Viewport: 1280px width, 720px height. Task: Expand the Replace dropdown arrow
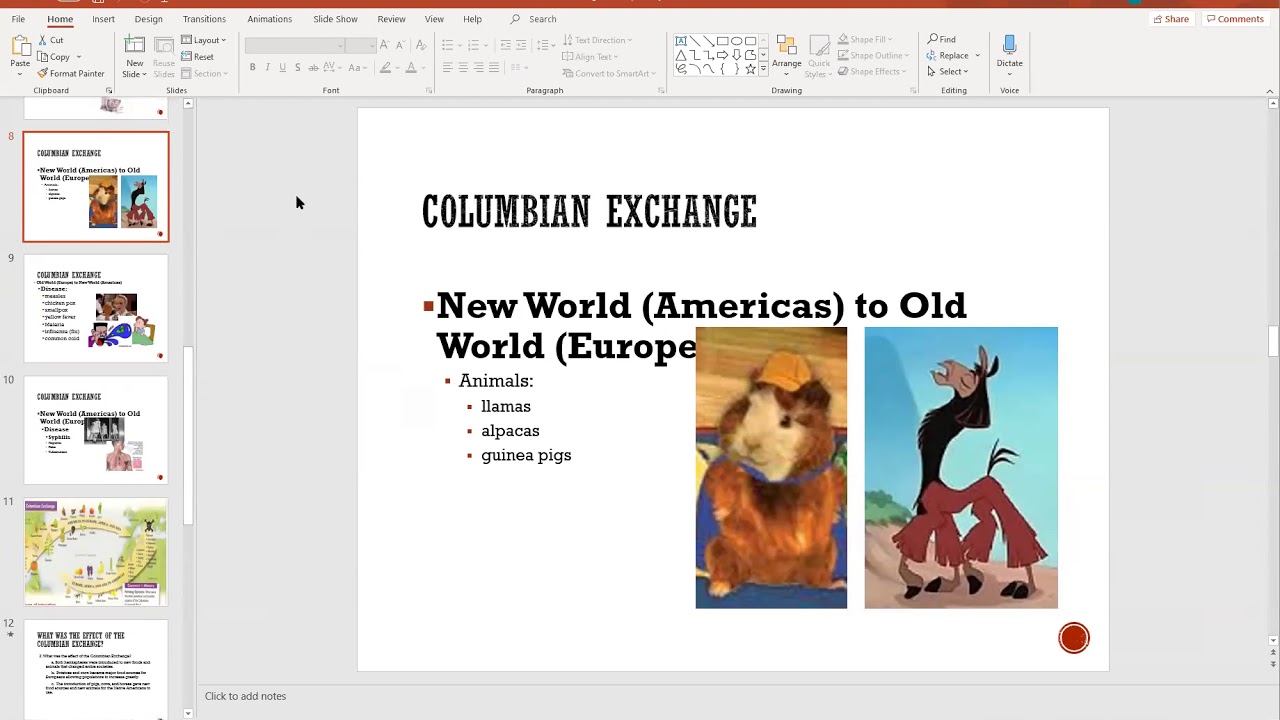(x=977, y=56)
